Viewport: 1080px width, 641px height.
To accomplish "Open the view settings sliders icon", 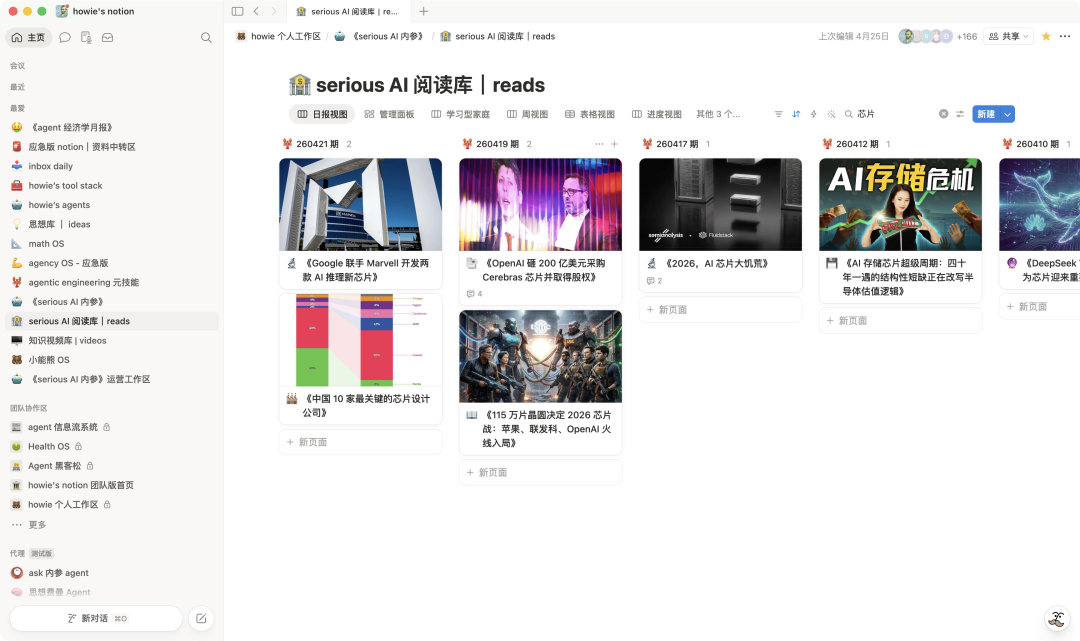I will 960,114.
